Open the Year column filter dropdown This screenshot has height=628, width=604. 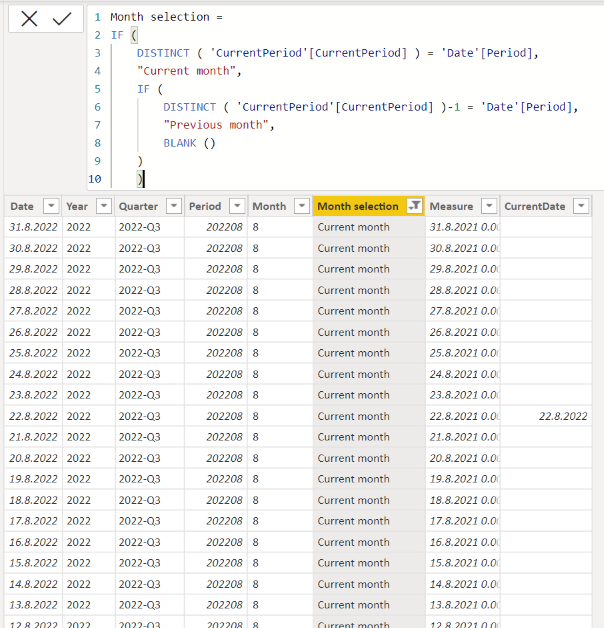[104, 206]
